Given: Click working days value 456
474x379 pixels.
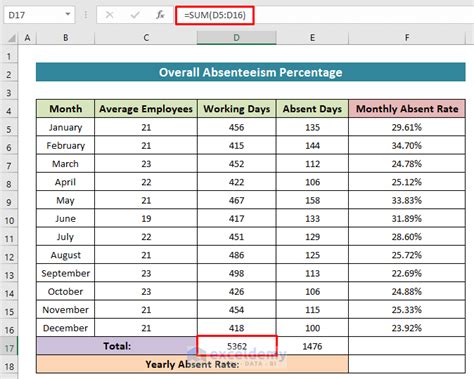Looking at the screenshot, I should [237, 127].
